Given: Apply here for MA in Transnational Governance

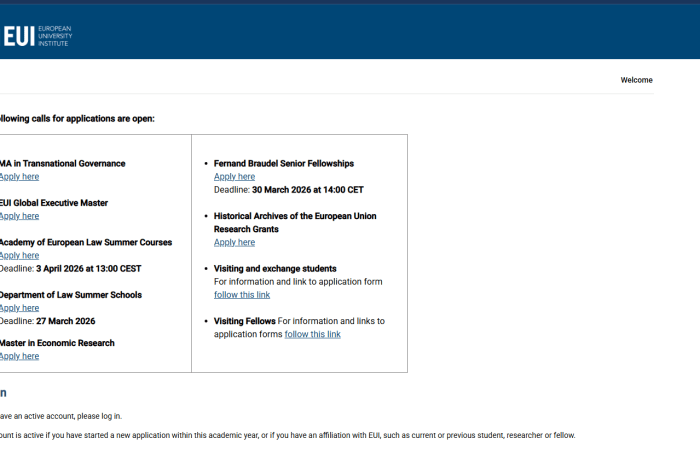Looking at the screenshot, I should [20, 177].
